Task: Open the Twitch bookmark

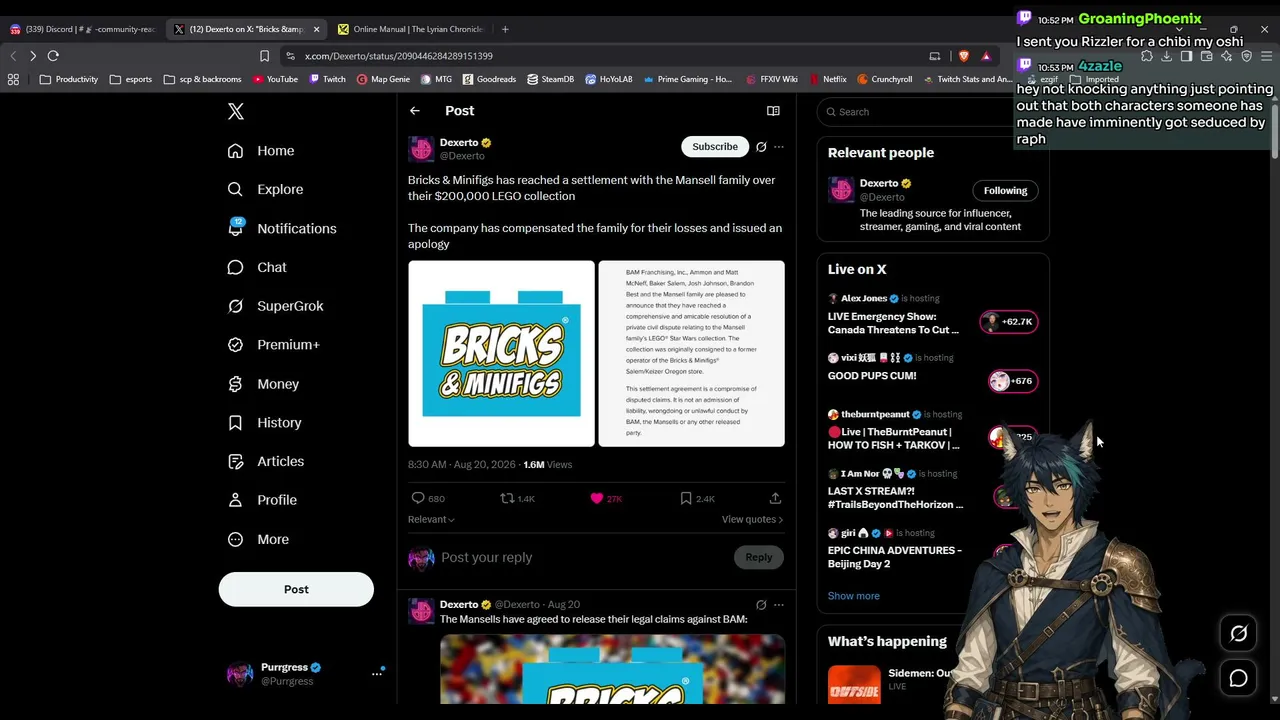Action: [x=327, y=79]
